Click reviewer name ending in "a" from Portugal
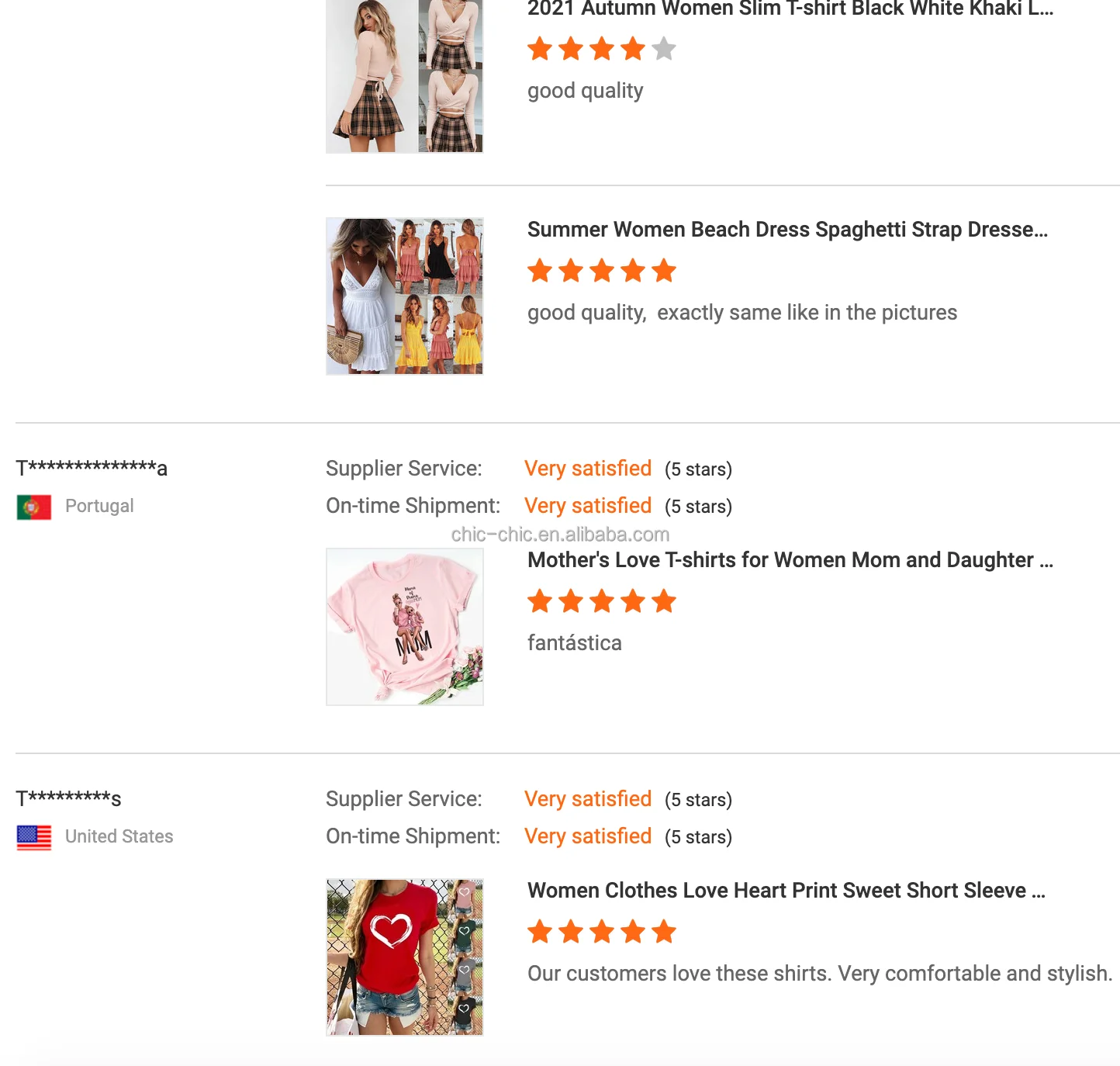This screenshot has width=1120, height=1066. [x=92, y=469]
